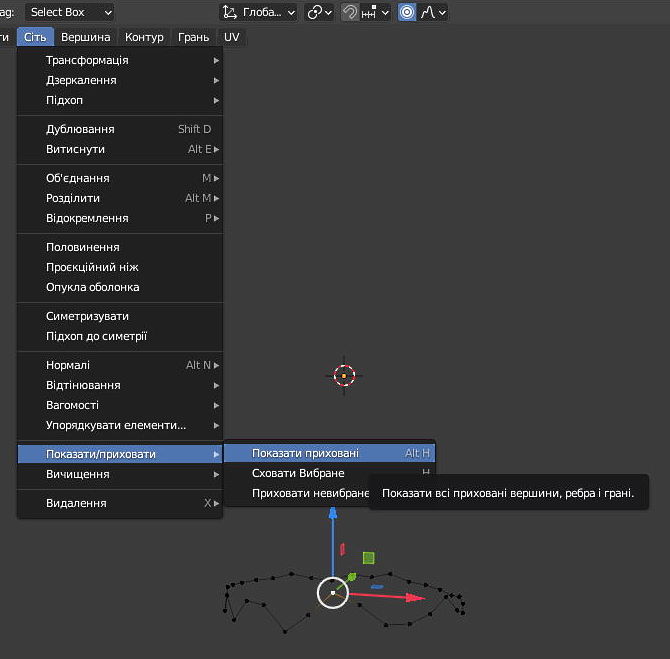This screenshot has height=659, width=670.
Task: Open the Показати/приховати submenu
Action: [x=120, y=454]
